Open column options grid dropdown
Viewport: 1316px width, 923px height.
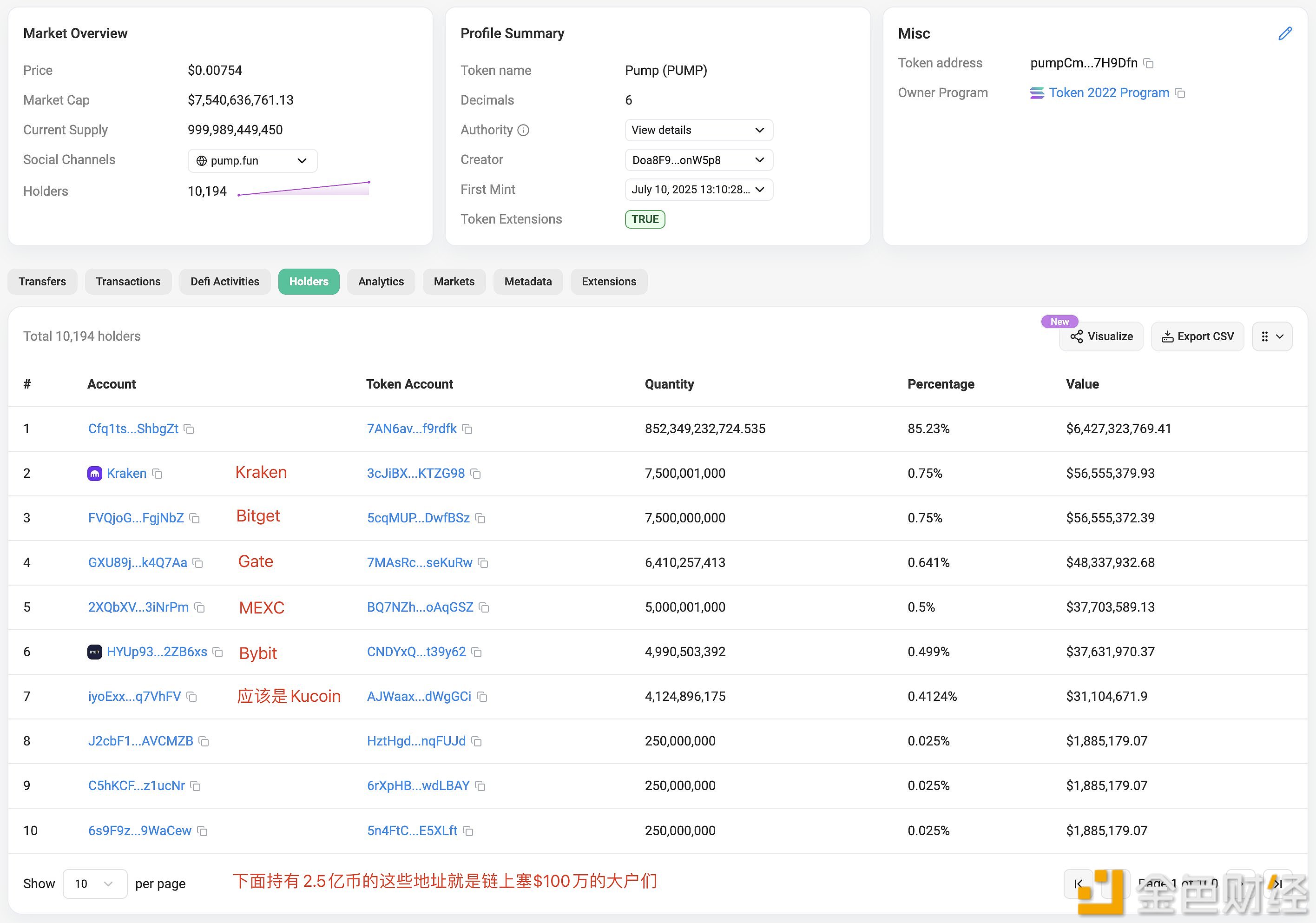click(x=1271, y=337)
